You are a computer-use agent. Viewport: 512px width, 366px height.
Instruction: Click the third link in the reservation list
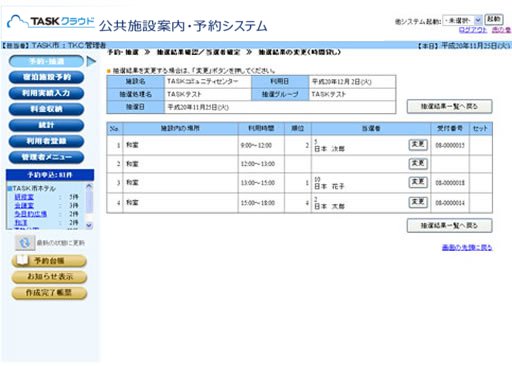(x=31, y=214)
